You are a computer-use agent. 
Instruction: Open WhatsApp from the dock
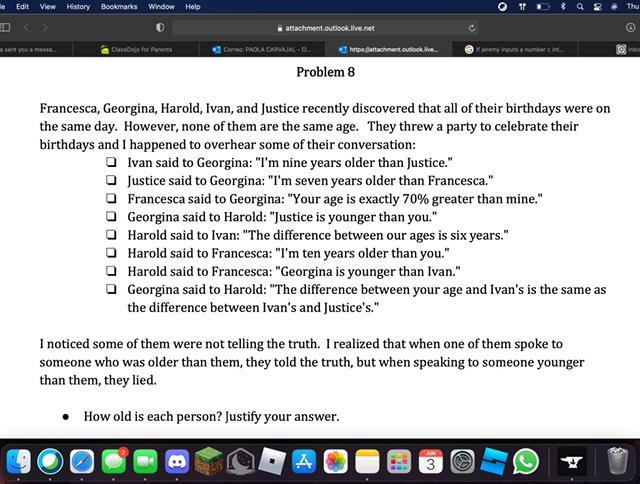click(526, 462)
